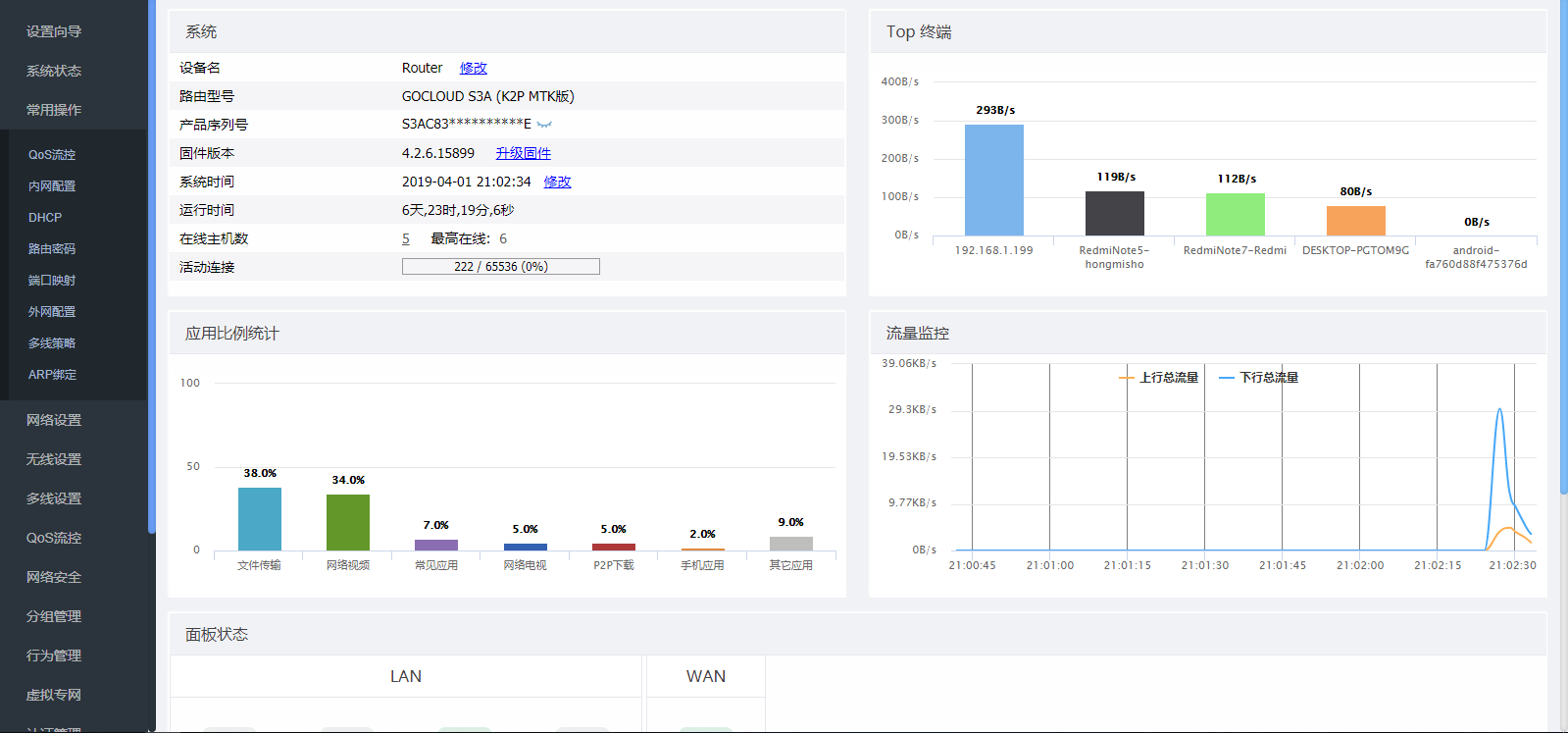The width and height of the screenshot is (1568, 733).
Task: Expand the 无线设置 sidebar menu
Action: pos(54,459)
